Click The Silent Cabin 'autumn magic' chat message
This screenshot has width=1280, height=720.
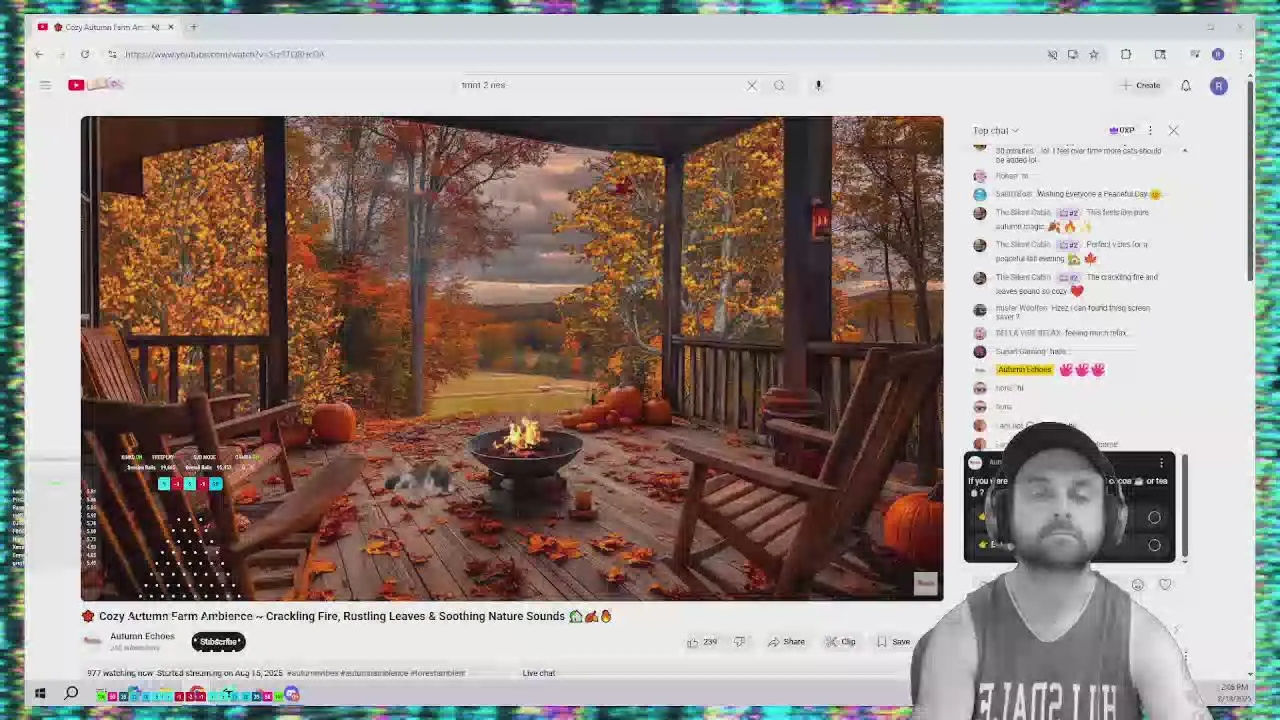pyautogui.click(x=1072, y=219)
